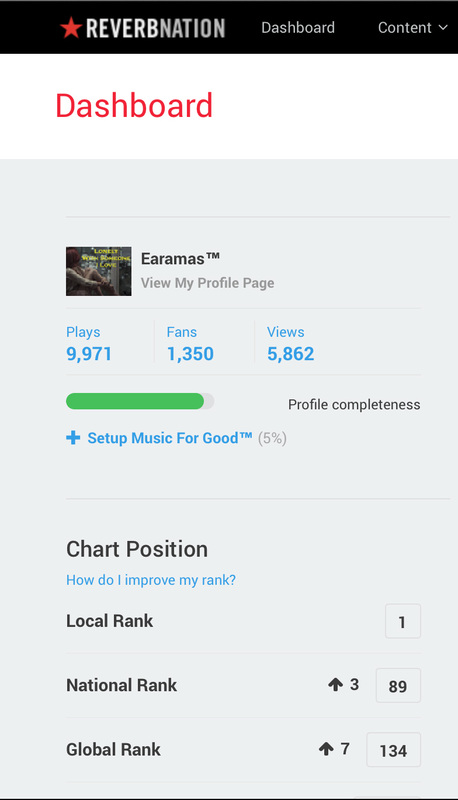The width and height of the screenshot is (458, 800).
Task: Click the red ReverbNation star logo
Action: (x=71, y=28)
